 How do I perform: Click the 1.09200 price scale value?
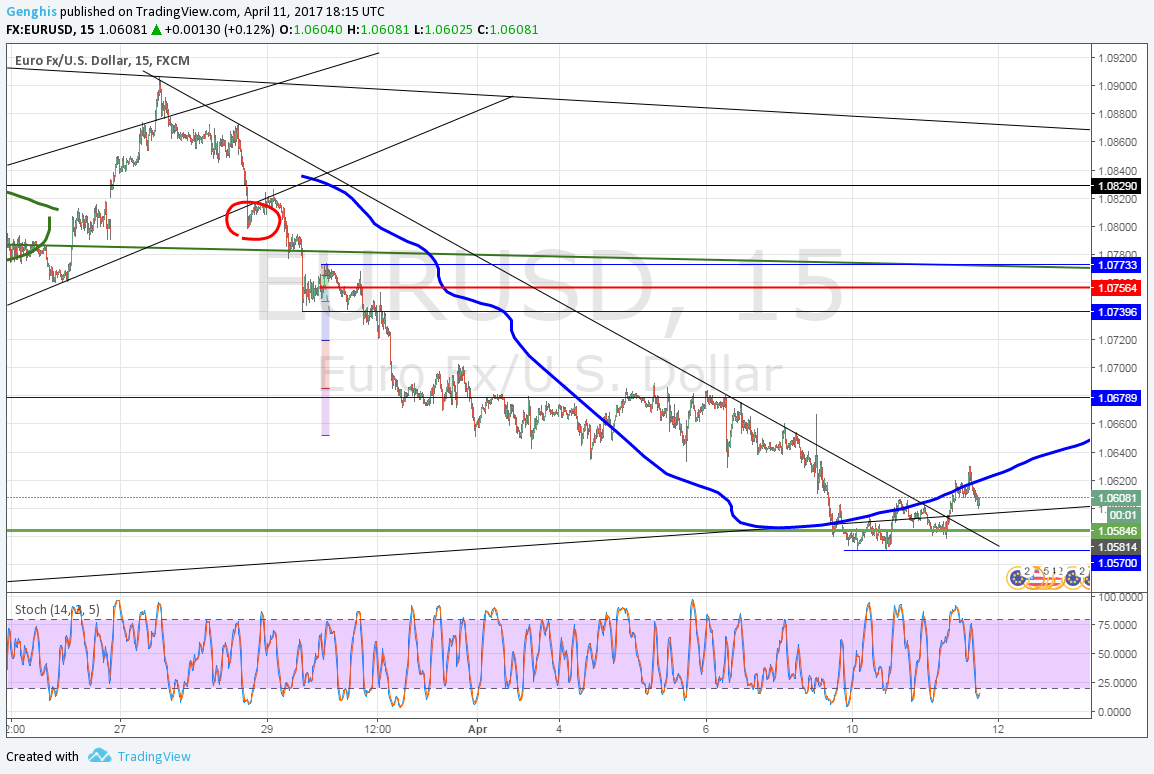pos(1117,57)
